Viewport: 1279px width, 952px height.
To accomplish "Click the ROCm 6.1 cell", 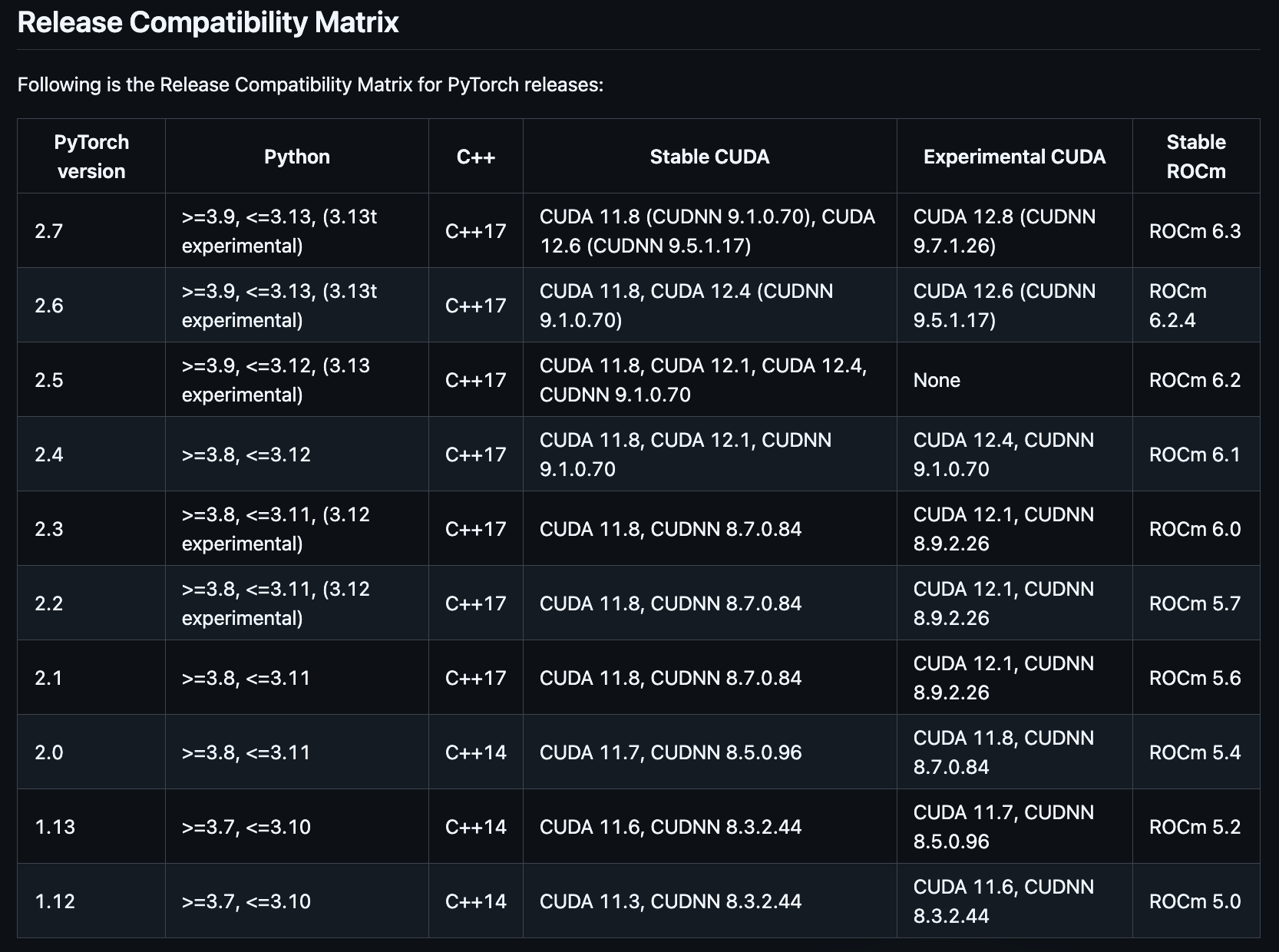I will 1196,455.
